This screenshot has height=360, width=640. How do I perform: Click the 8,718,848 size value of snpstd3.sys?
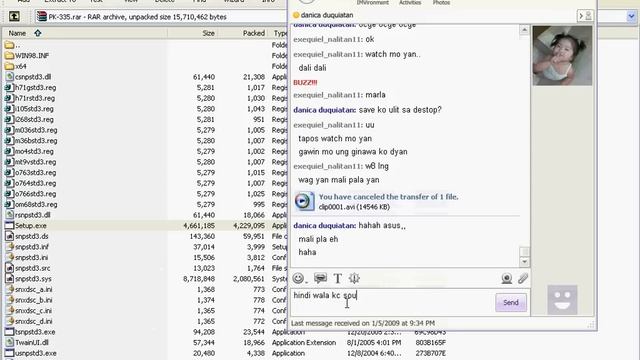tap(199, 278)
